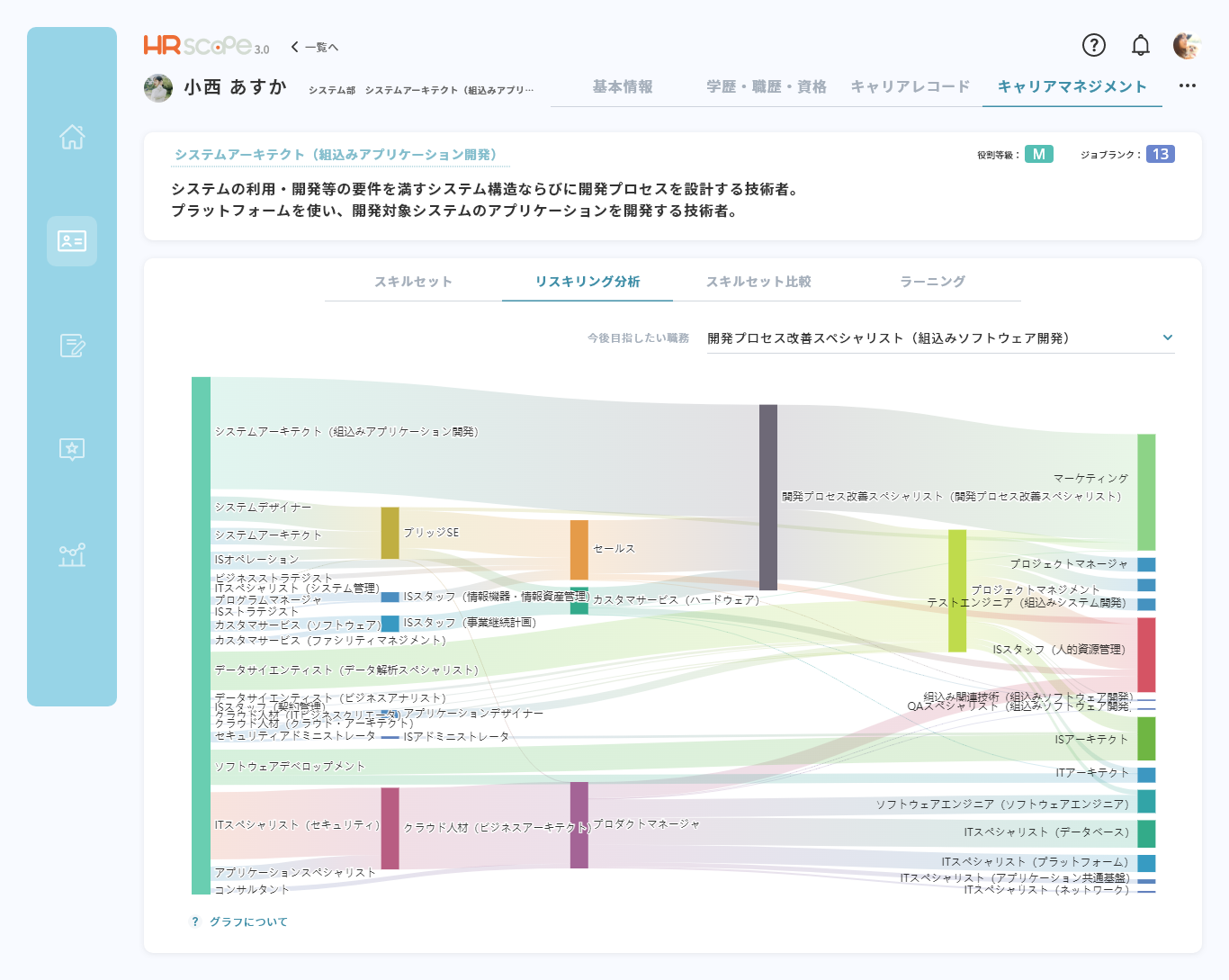Switch to キャリアレコード tab
1229x980 pixels.
(x=910, y=86)
